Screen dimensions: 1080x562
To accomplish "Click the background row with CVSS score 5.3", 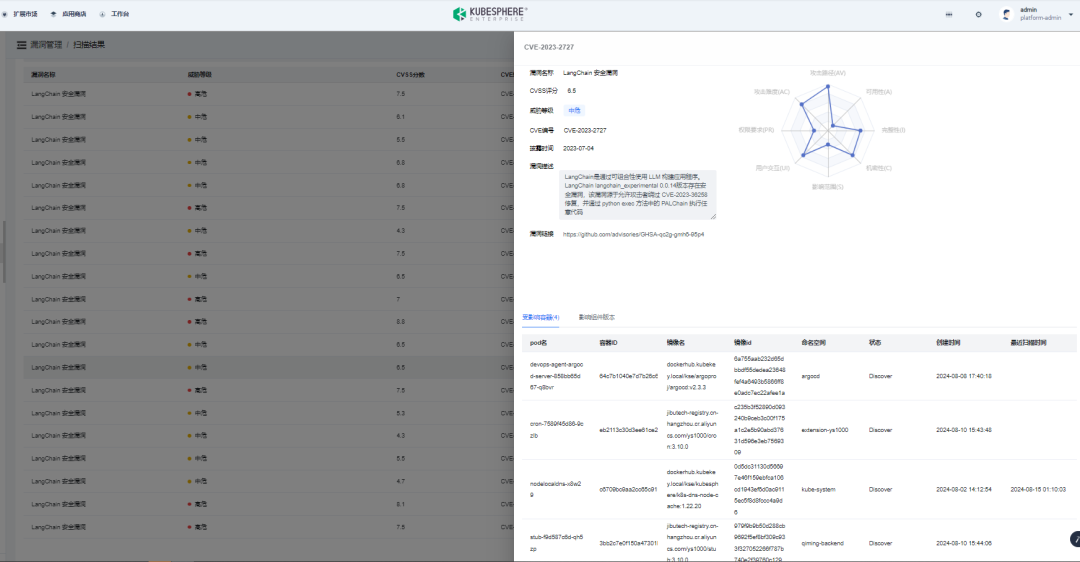I will pos(269,413).
